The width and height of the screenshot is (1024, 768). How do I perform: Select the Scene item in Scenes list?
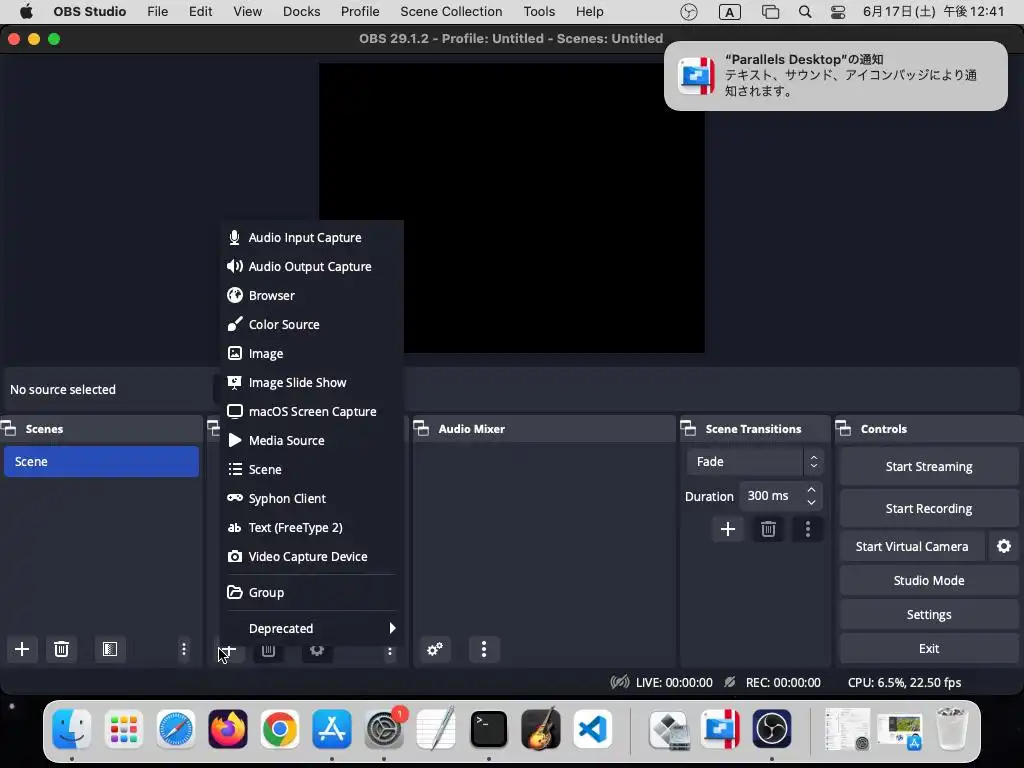coord(101,462)
